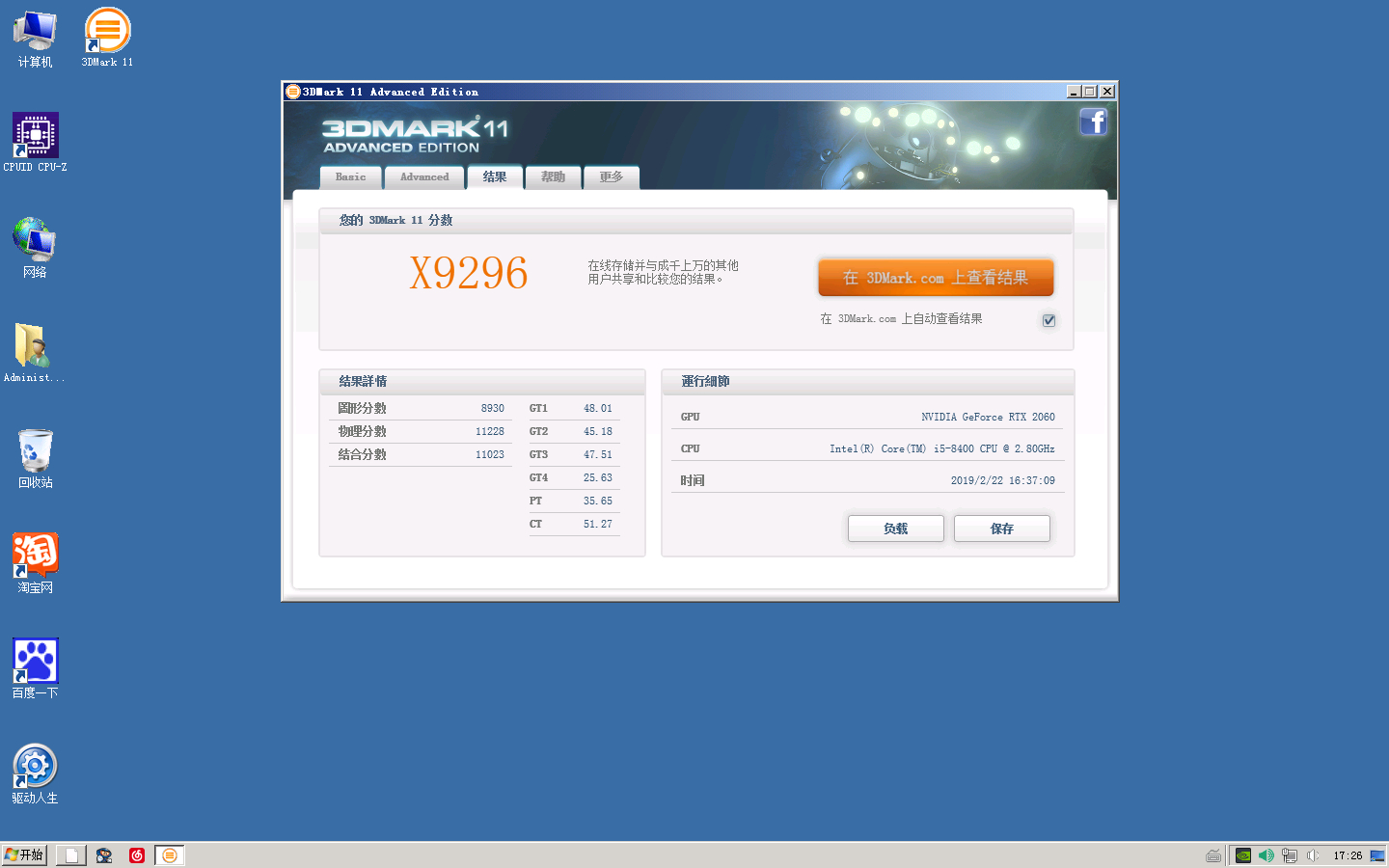Screen dimensions: 1389x868
Task: Click the taskbar clock showing 17:26
Action: [1348, 855]
